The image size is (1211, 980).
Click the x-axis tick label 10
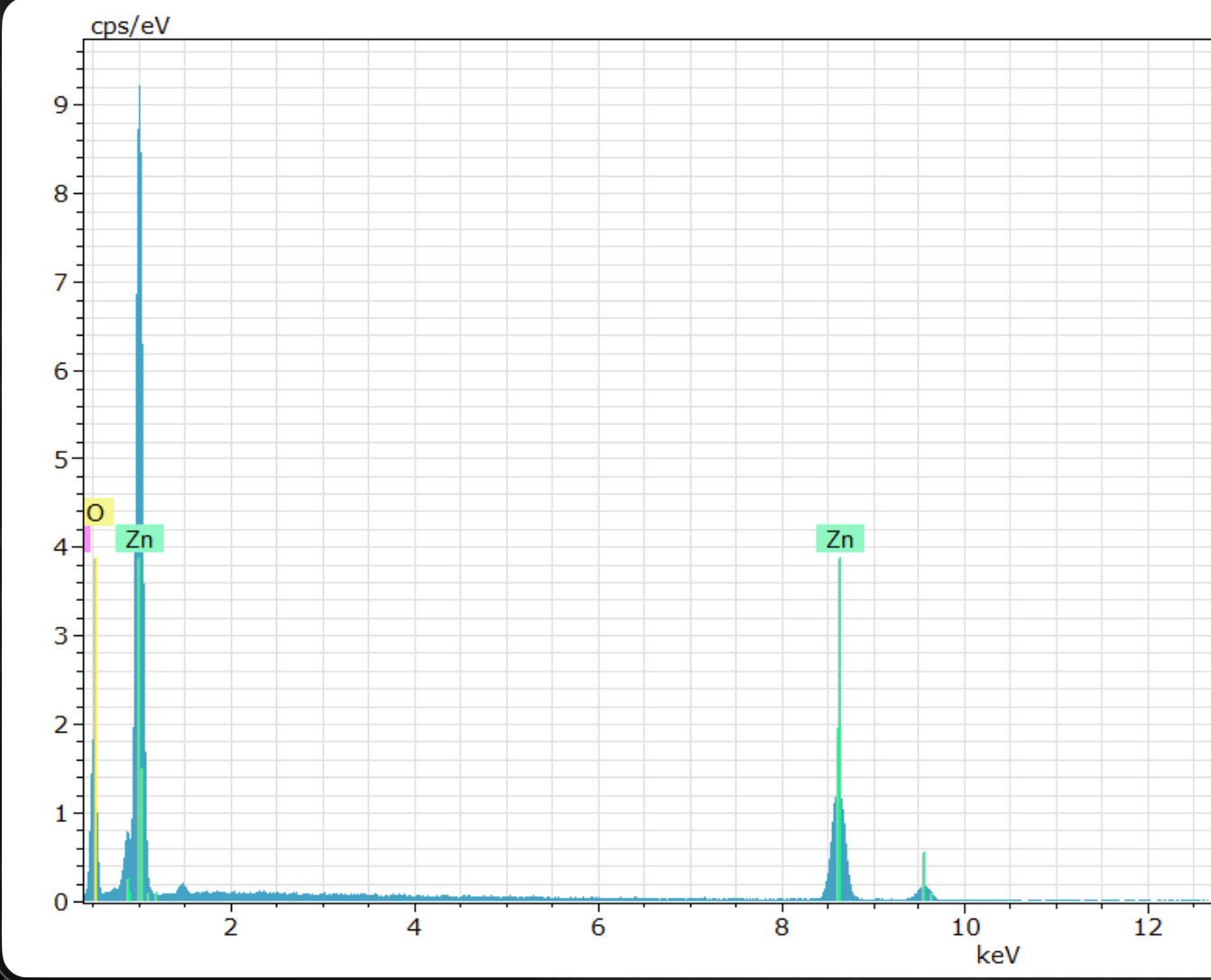pyautogui.click(x=965, y=926)
